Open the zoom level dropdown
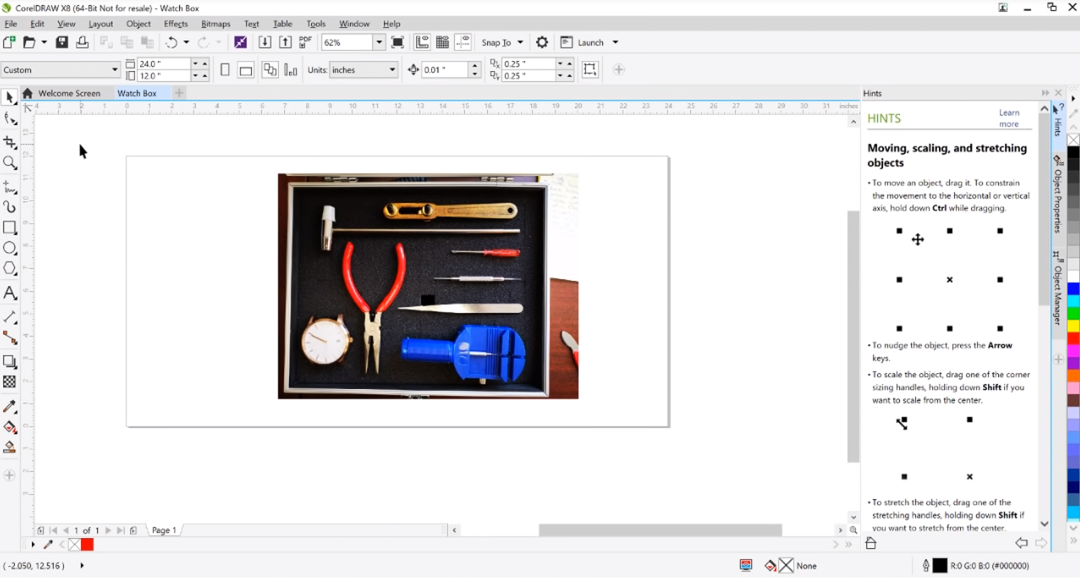1080x578 pixels. click(378, 42)
